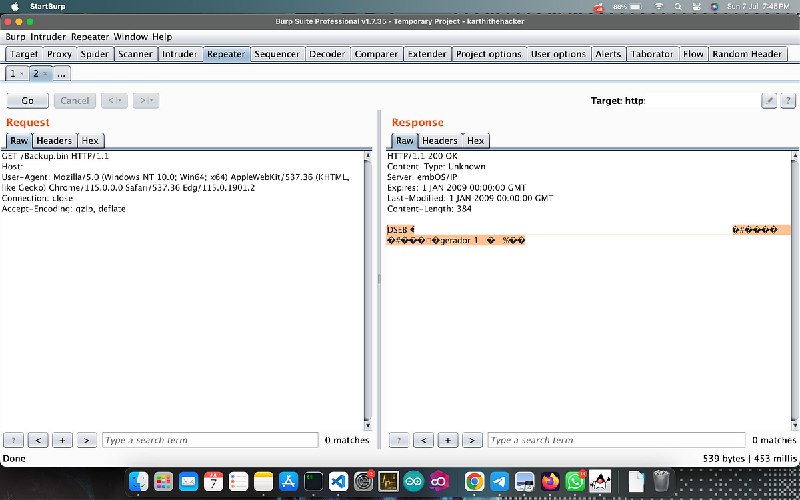
Task: Select the Repeater tab
Action: click(x=226, y=54)
